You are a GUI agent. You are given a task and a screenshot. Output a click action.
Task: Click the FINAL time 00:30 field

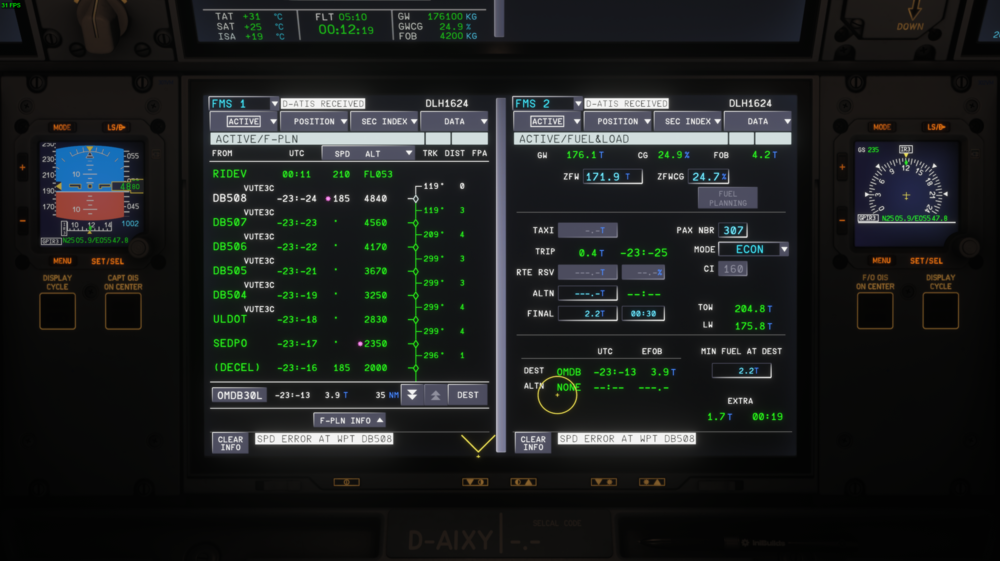pos(643,314)
